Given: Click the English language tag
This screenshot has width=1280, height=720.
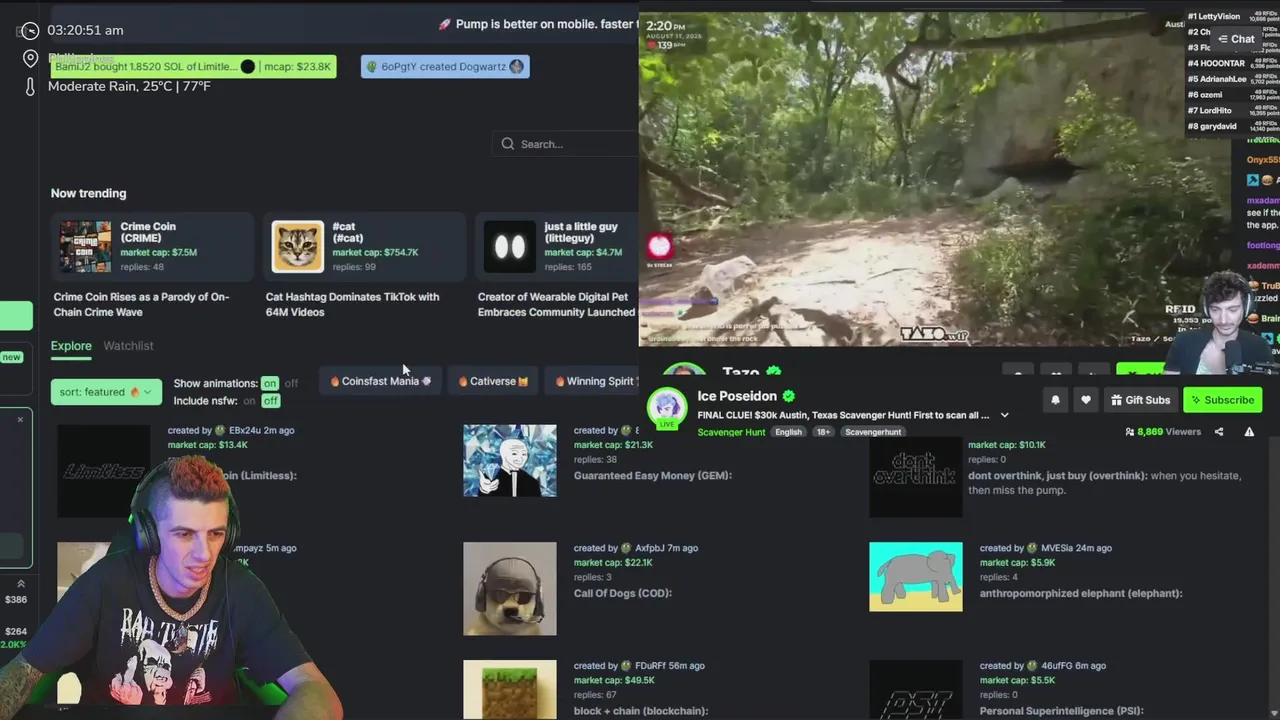Looking at the screenshot, I should tap(788, 432).
